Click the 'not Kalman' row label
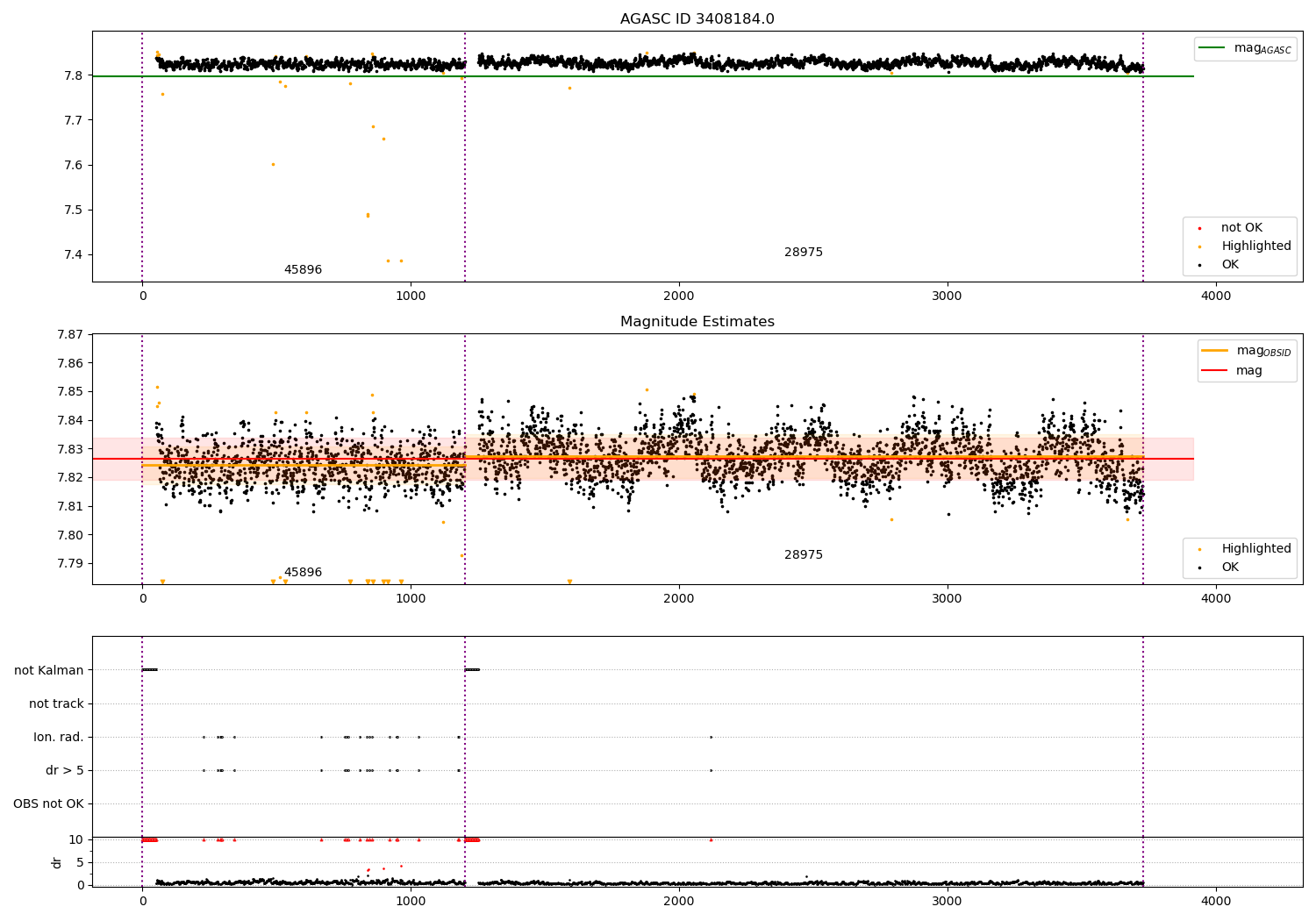The height and width of the screenshot is (921, 1316). click(x=49, y=670)
